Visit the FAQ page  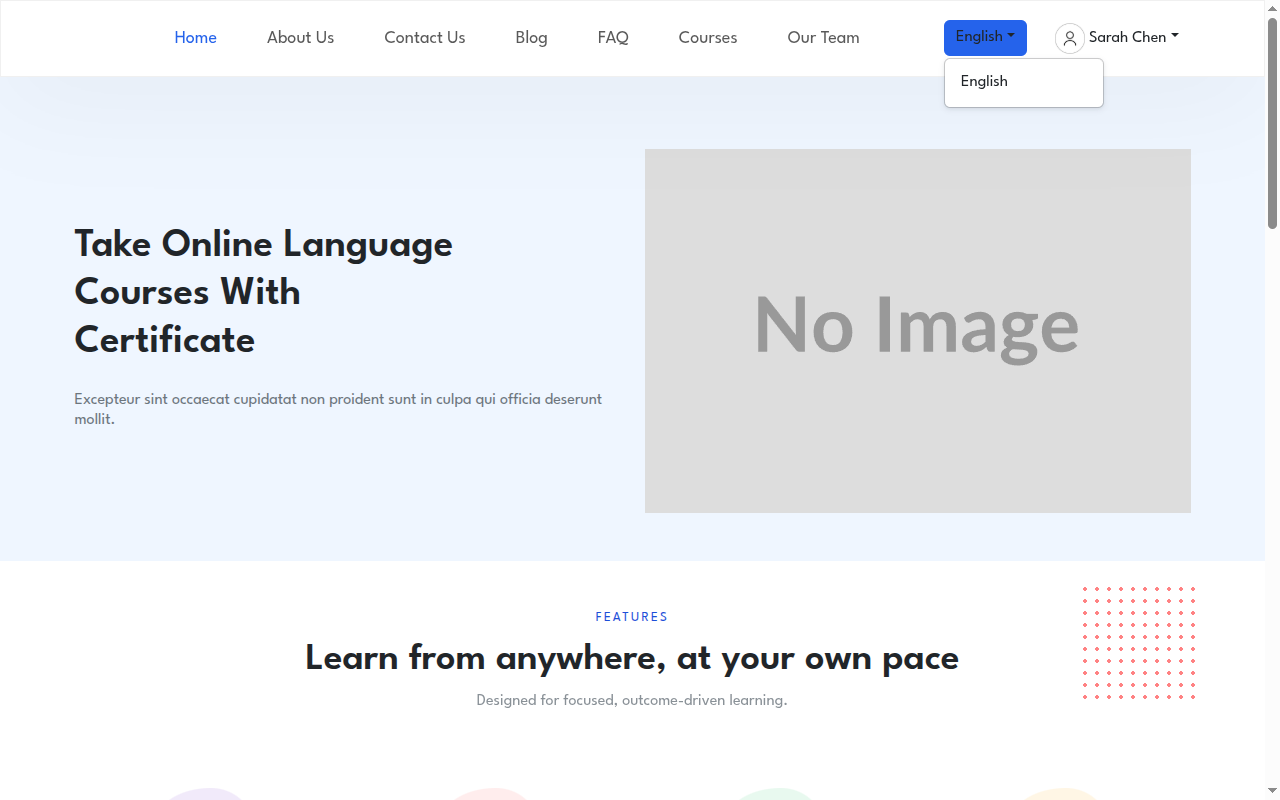pos(613,38)
